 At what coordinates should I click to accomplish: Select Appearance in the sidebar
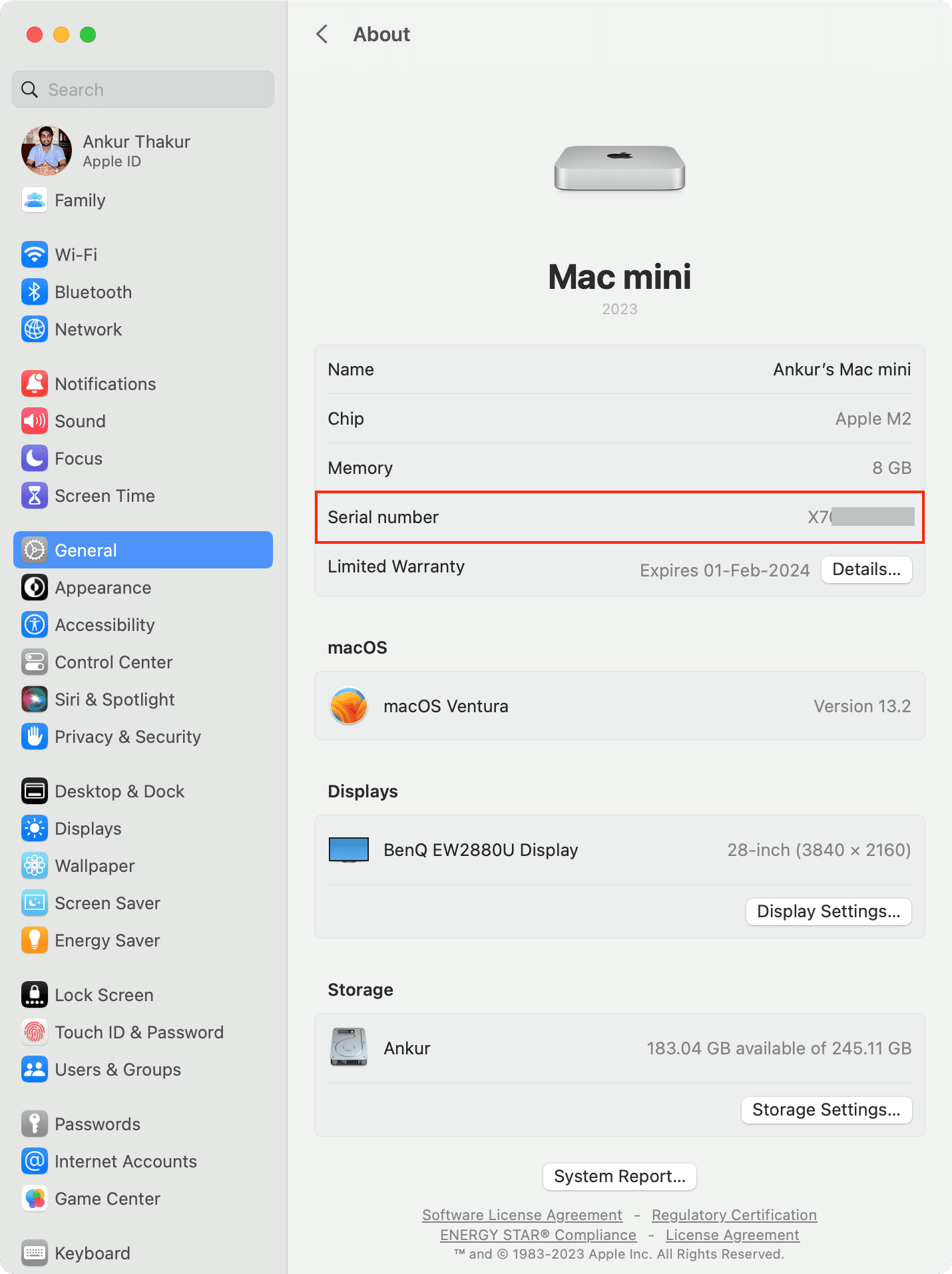(x=103, y=588)
